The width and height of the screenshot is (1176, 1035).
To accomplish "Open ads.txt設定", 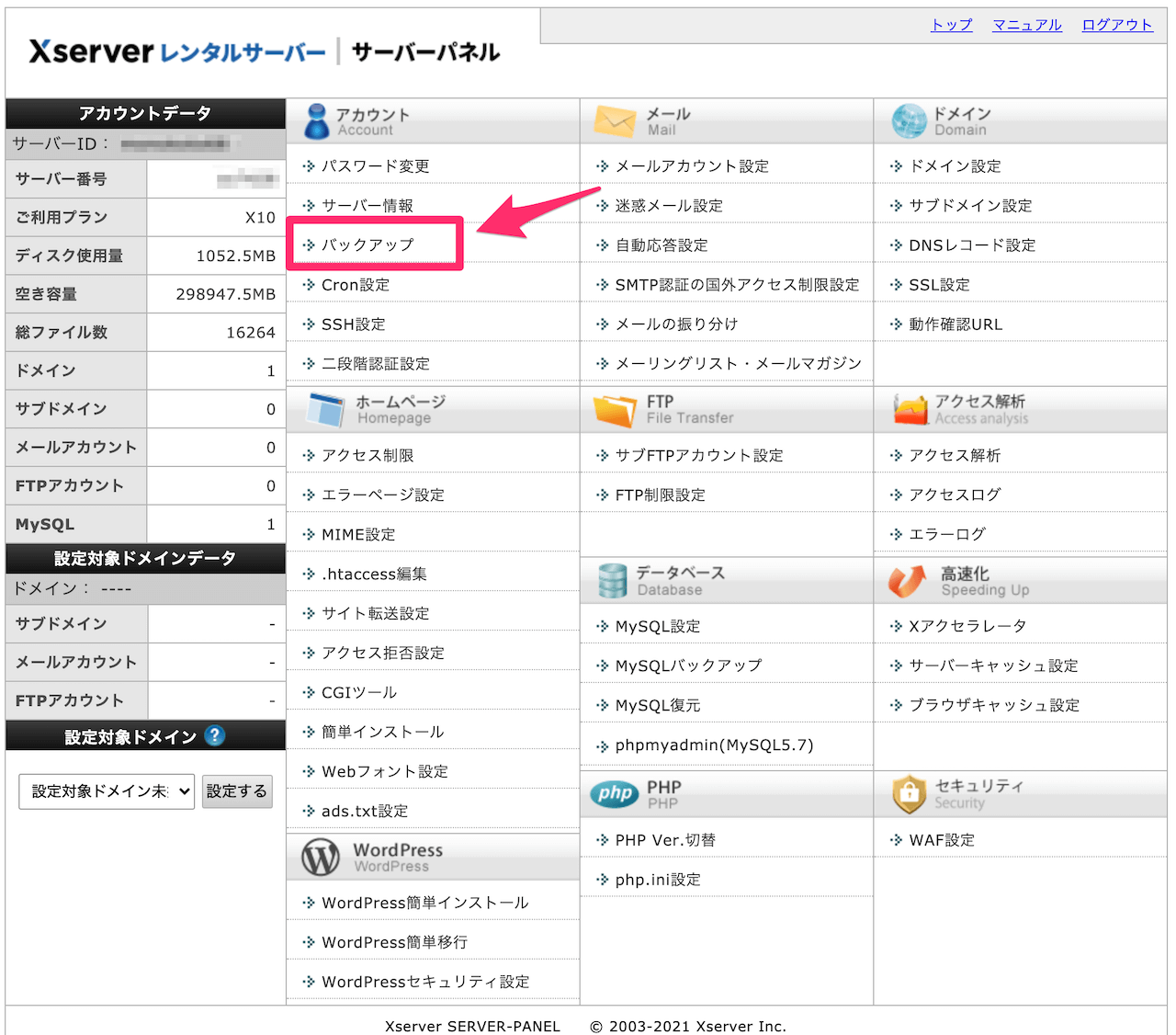I will (365, 812).
